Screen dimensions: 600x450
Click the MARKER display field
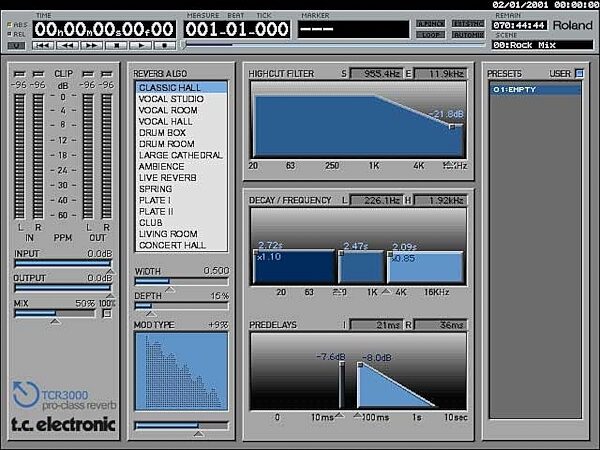(353, 29)
